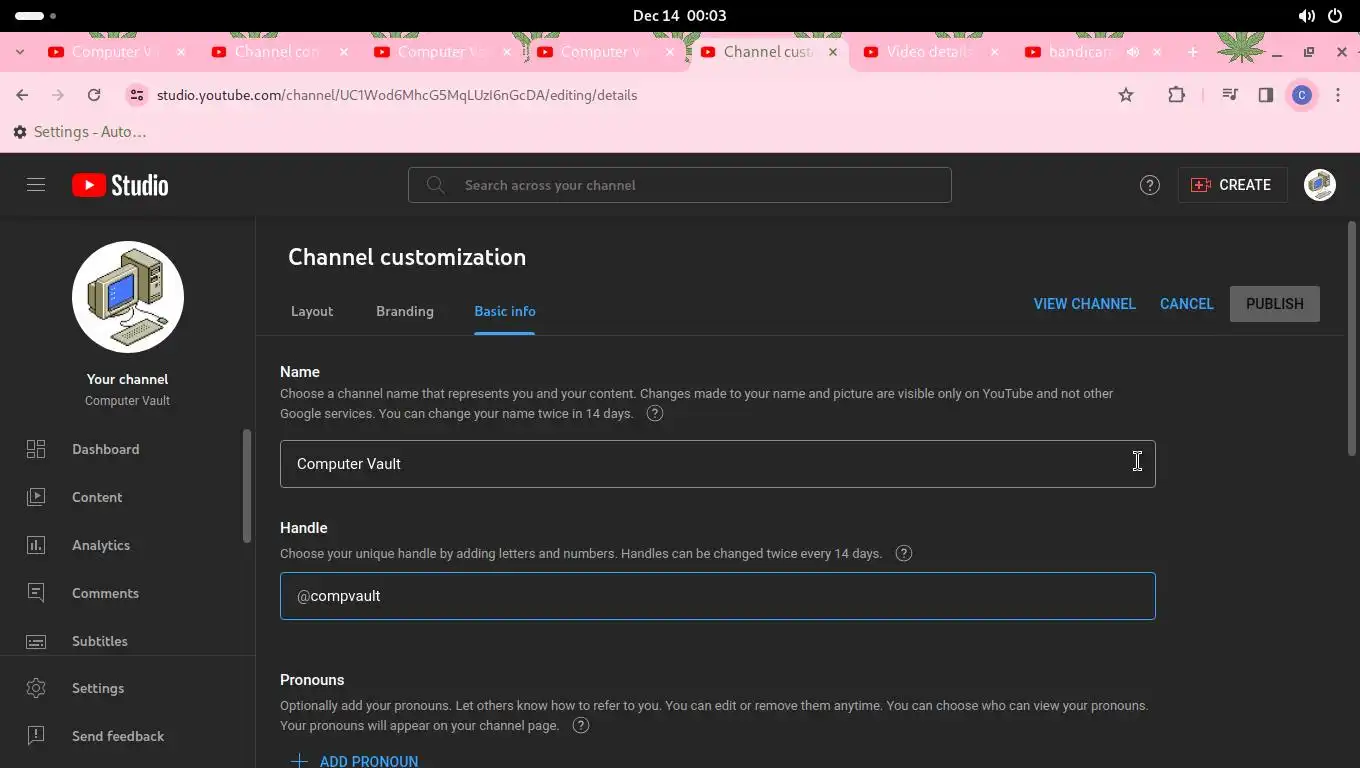
Task: Click the help icon beside Pronouns description
Action: pos(581,725)
